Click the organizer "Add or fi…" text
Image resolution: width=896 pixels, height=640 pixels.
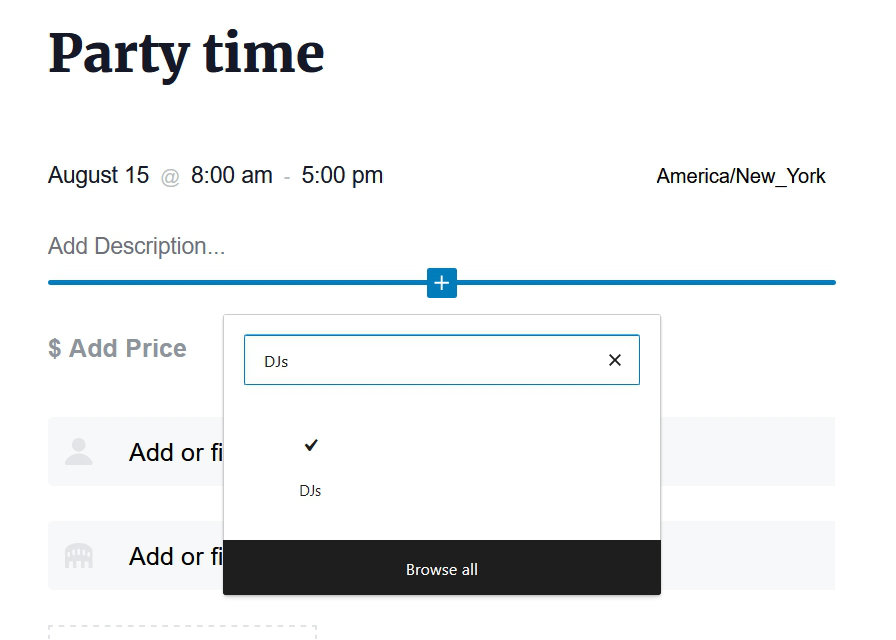point(175,452)
